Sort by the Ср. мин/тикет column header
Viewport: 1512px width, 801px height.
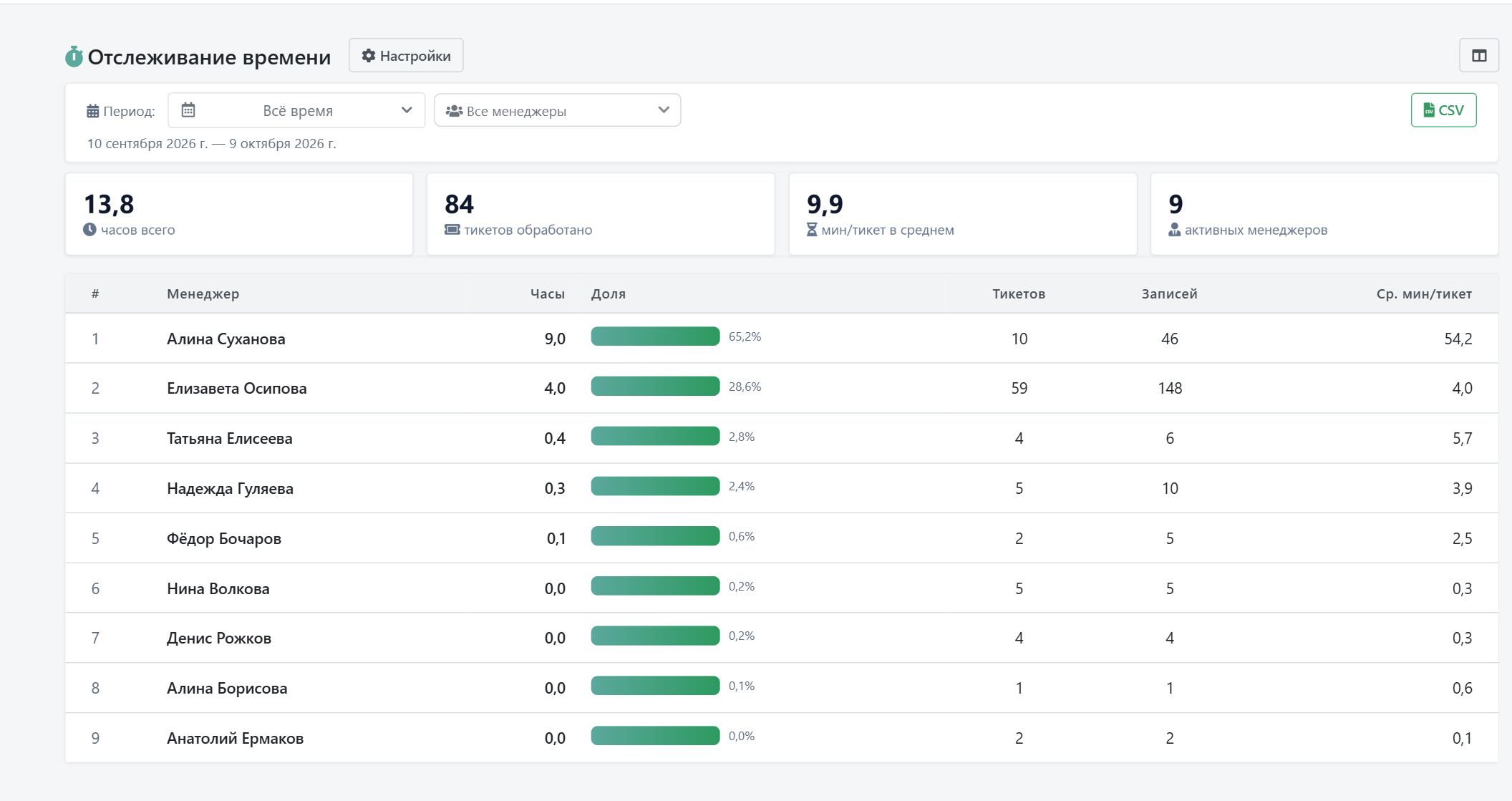point(1424,293)
